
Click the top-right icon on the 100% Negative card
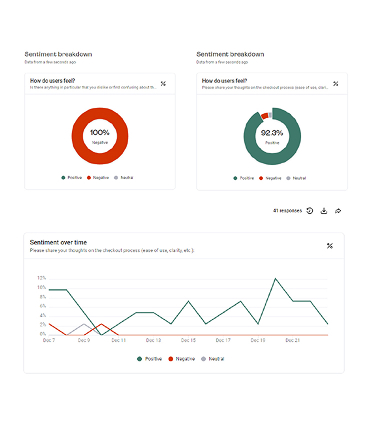tap(163, 84)
